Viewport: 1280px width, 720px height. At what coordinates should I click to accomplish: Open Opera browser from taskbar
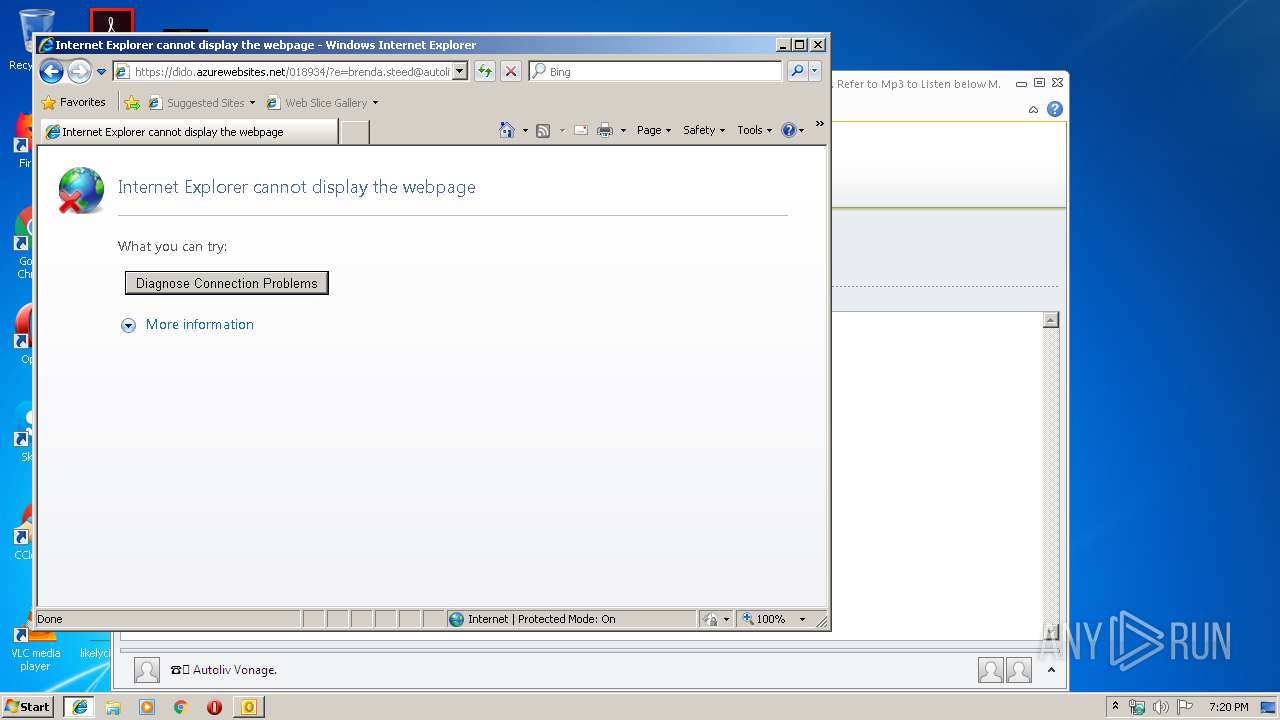click(x=214, y=707)
